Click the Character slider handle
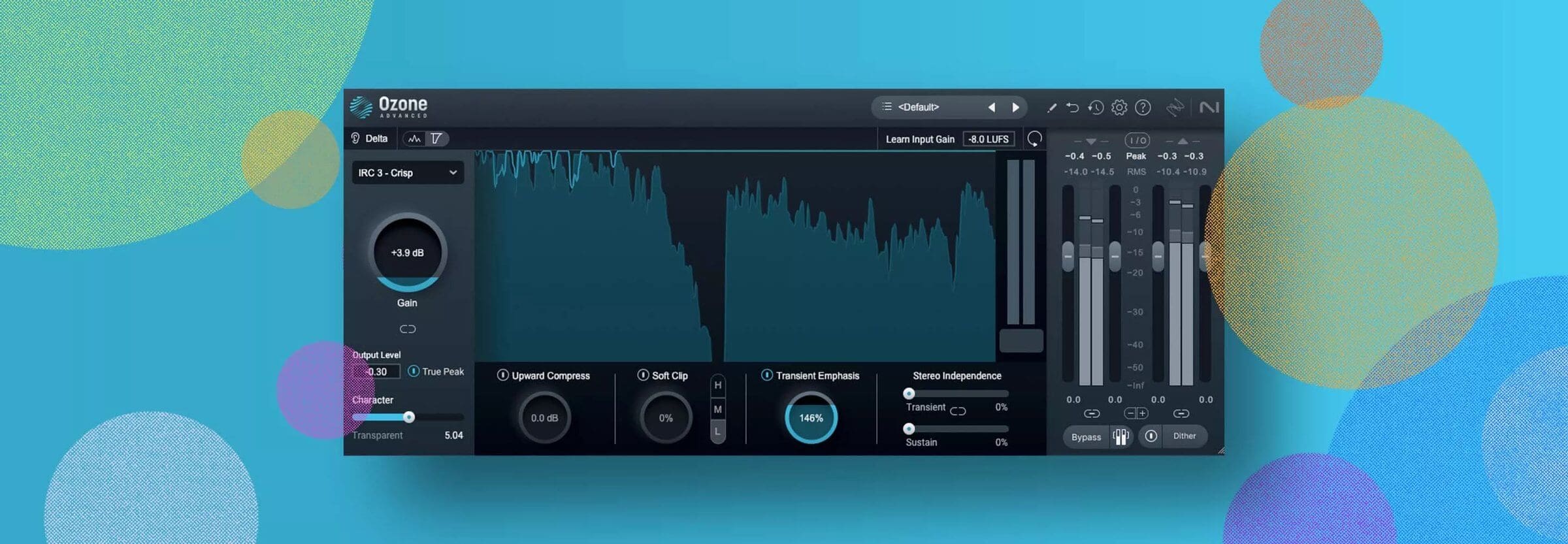 click(409, 417)
